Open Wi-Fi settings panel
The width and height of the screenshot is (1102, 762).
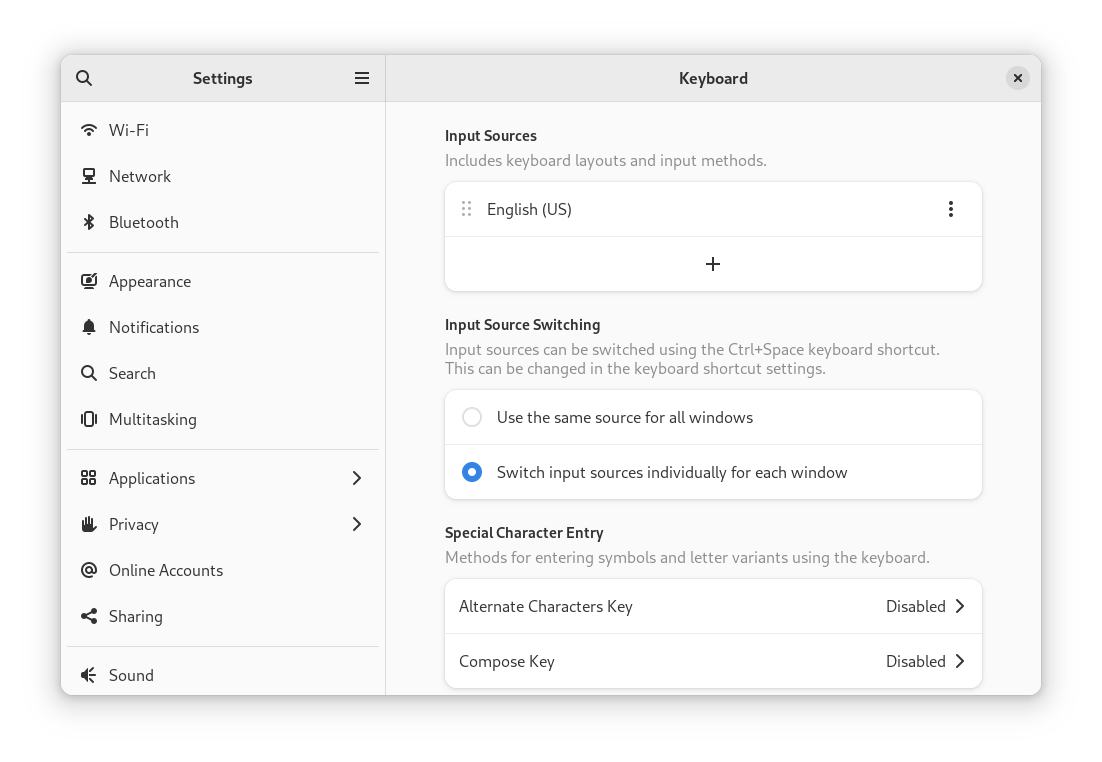[223, 130]
